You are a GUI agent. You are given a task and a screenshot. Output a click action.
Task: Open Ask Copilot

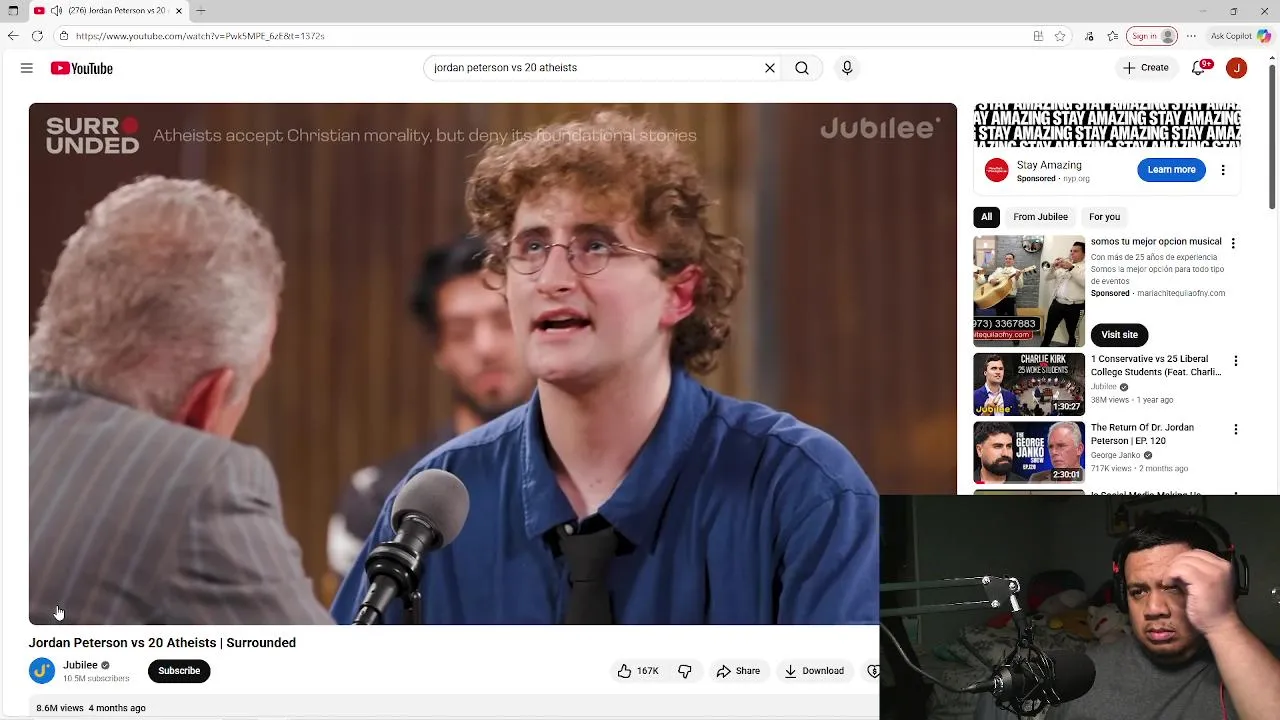pos(1241,36)
